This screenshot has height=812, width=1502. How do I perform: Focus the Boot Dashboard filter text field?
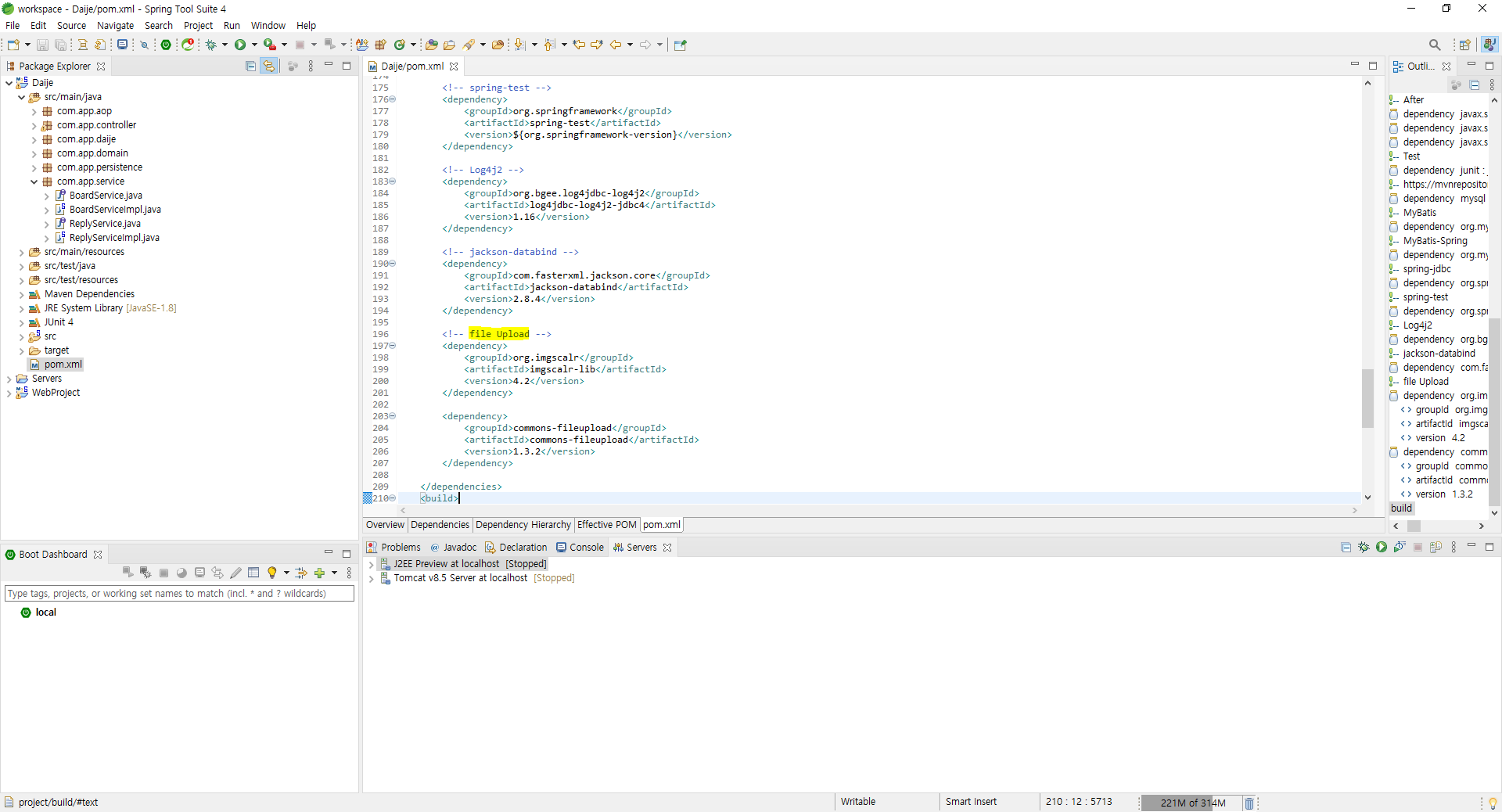click(179, 594)
